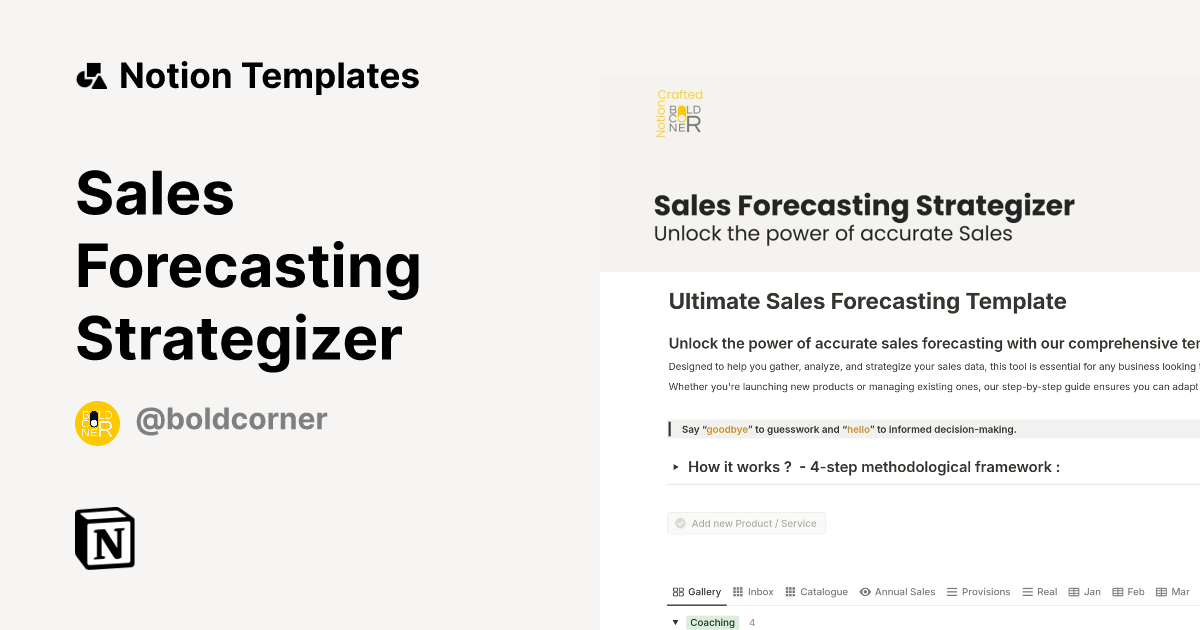Image resolution: width=1200 pixels, height=630 pixels.
Task: Click the Add new Product / Service button
Action: (x=746, y=522)
